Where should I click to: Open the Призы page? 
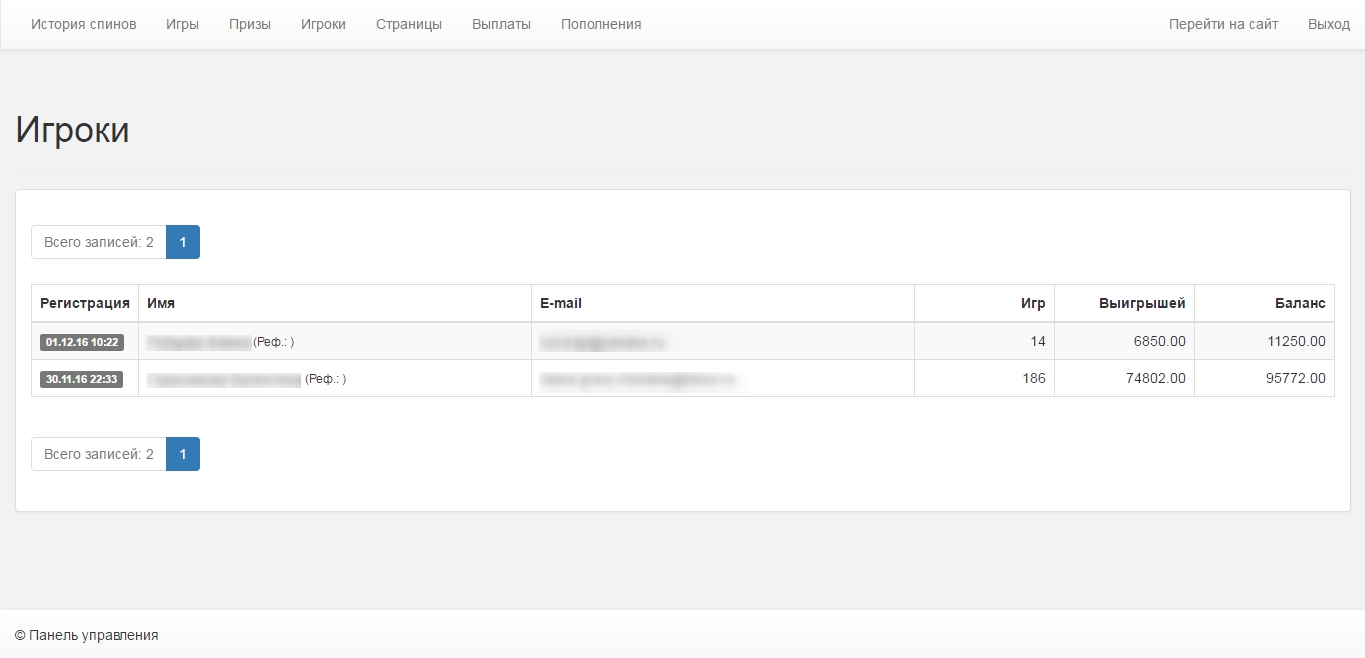(249, 24)
